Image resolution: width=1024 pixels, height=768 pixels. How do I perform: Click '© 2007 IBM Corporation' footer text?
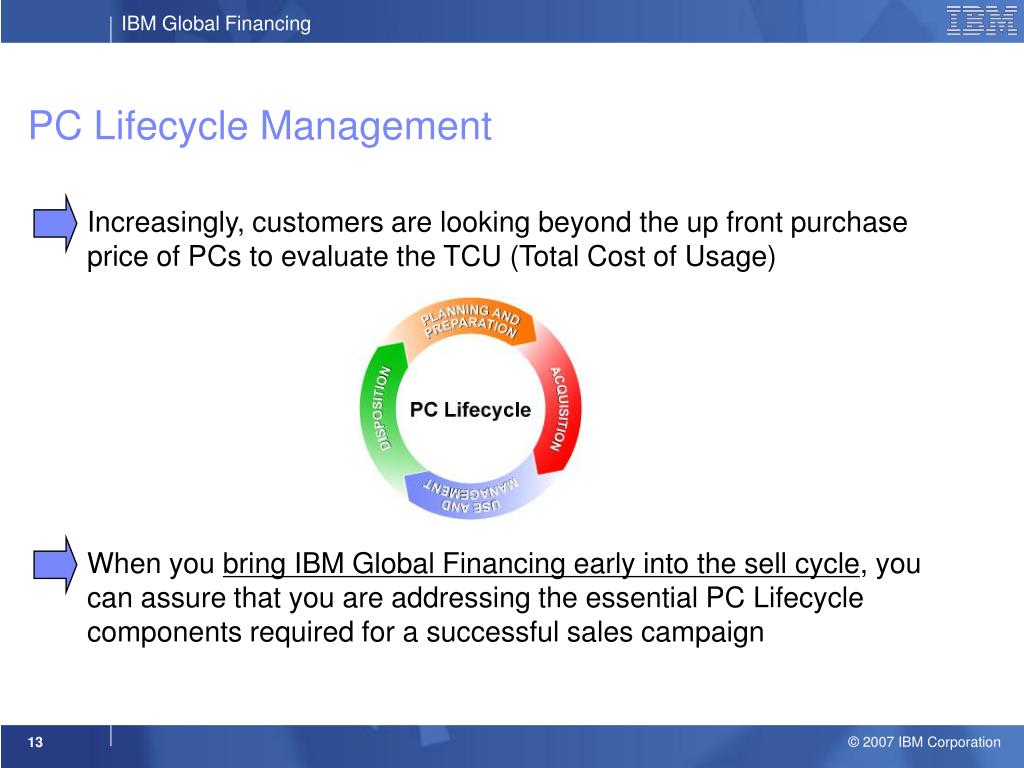pos(924,742)
